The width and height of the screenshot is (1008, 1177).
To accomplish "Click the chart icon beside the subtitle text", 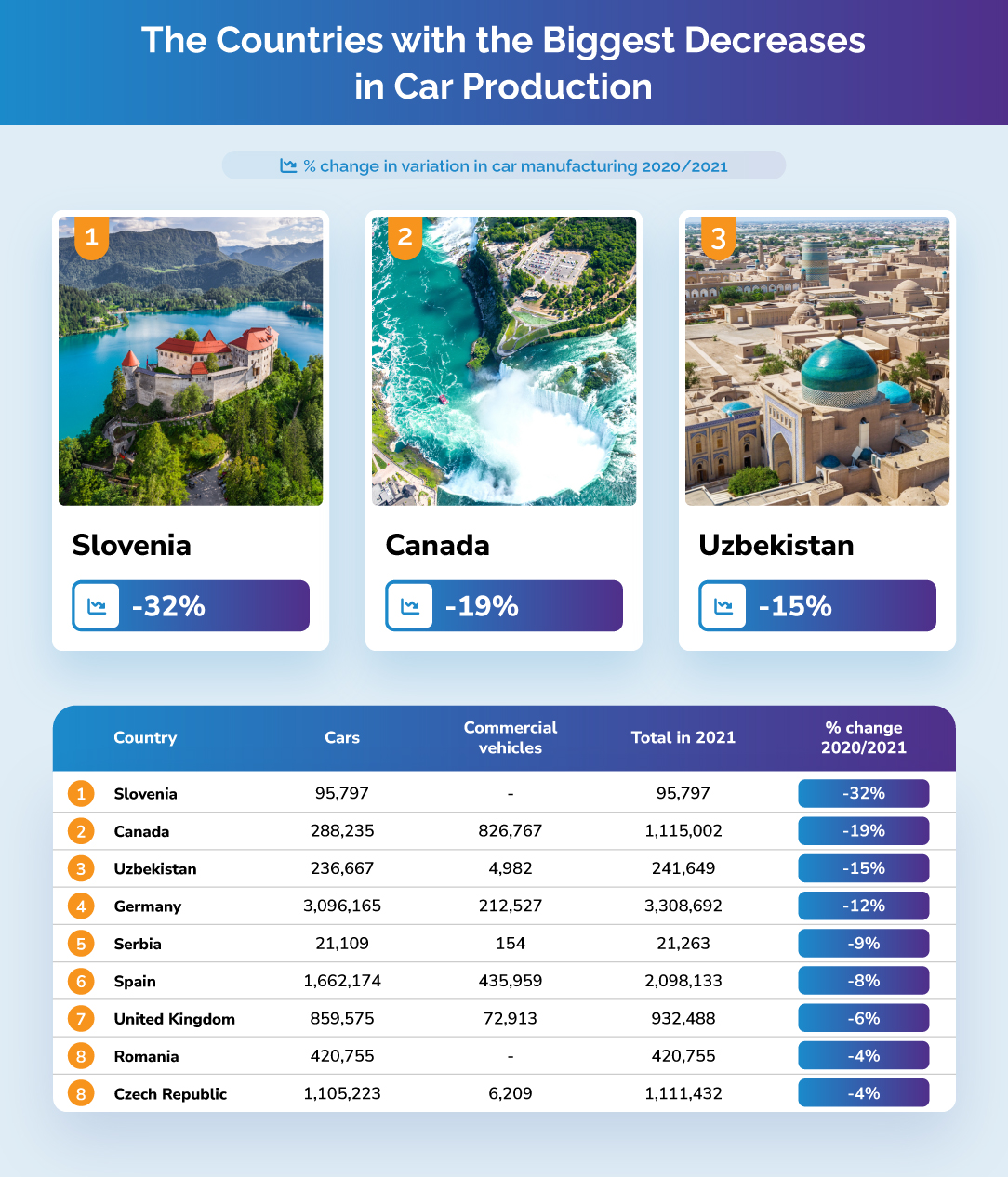I will (288, 165).
